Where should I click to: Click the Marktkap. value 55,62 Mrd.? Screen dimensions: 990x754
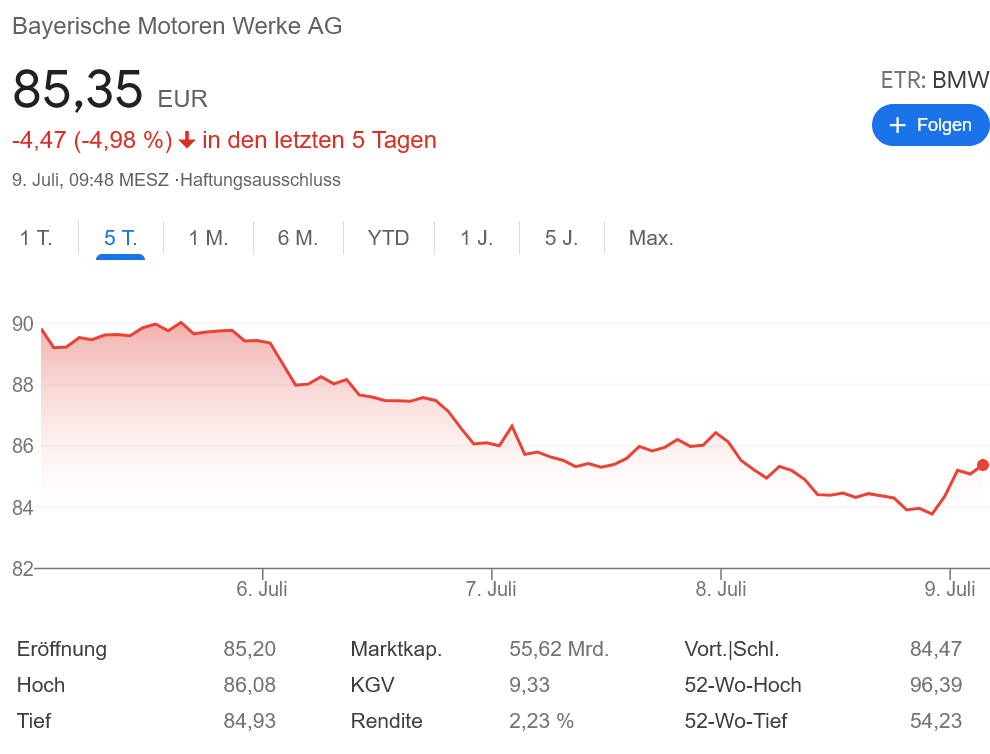point(558,649)
